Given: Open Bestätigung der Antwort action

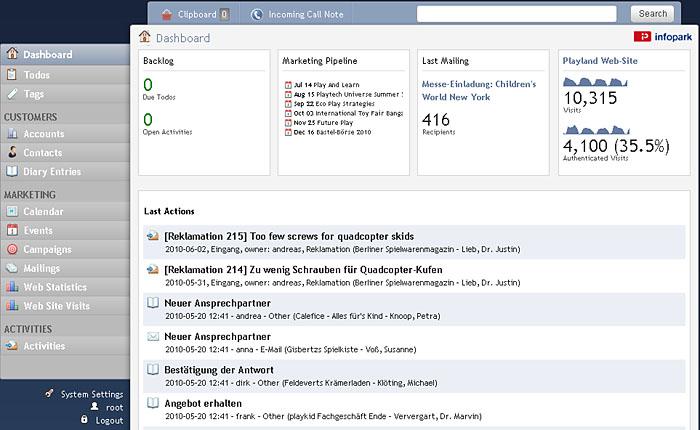Looking at the screenshot, I should pyautogui.click(x=219, y=370).
